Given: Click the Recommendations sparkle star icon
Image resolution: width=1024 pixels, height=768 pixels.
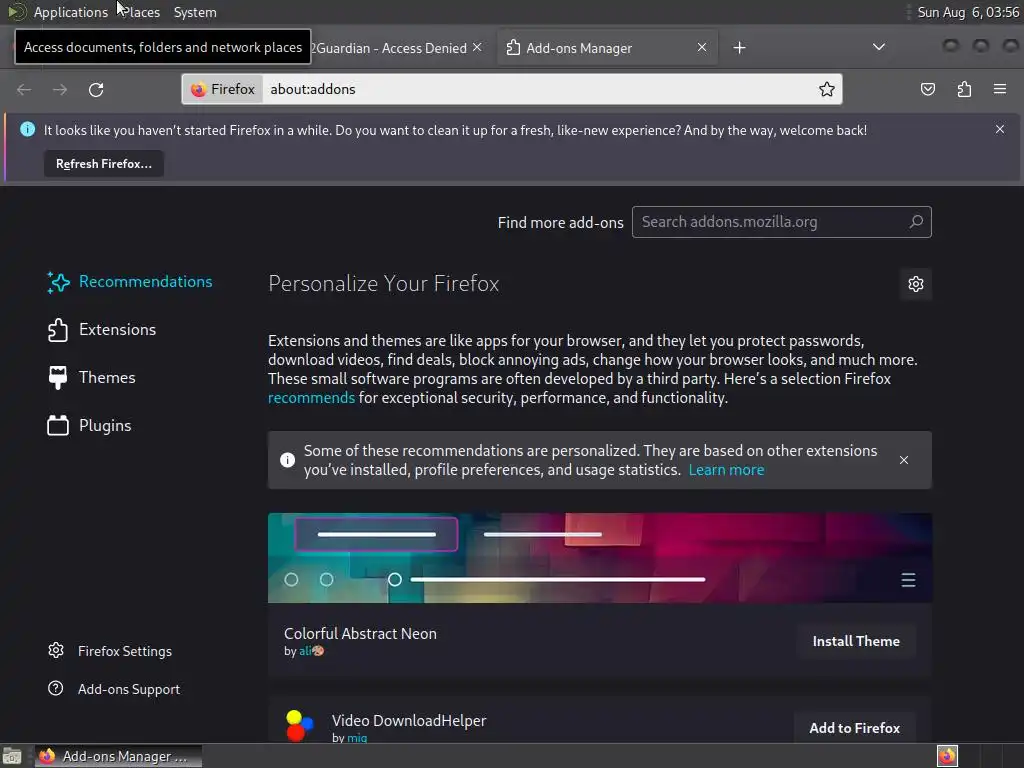Looking at the screenshot, I should [x=58, y=282].
